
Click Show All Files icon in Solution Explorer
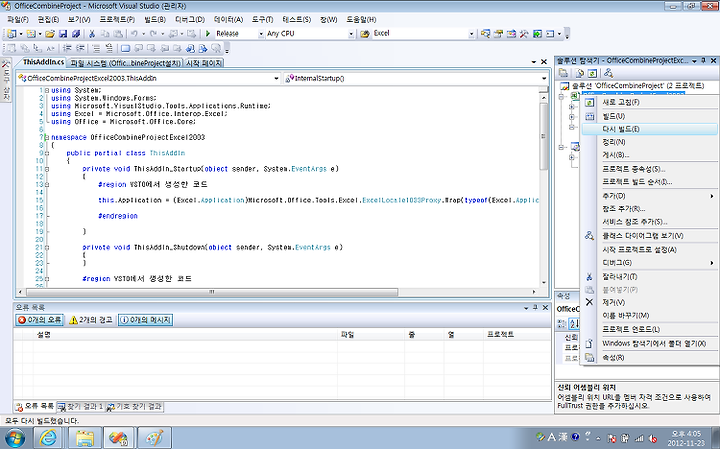[580, 73]
